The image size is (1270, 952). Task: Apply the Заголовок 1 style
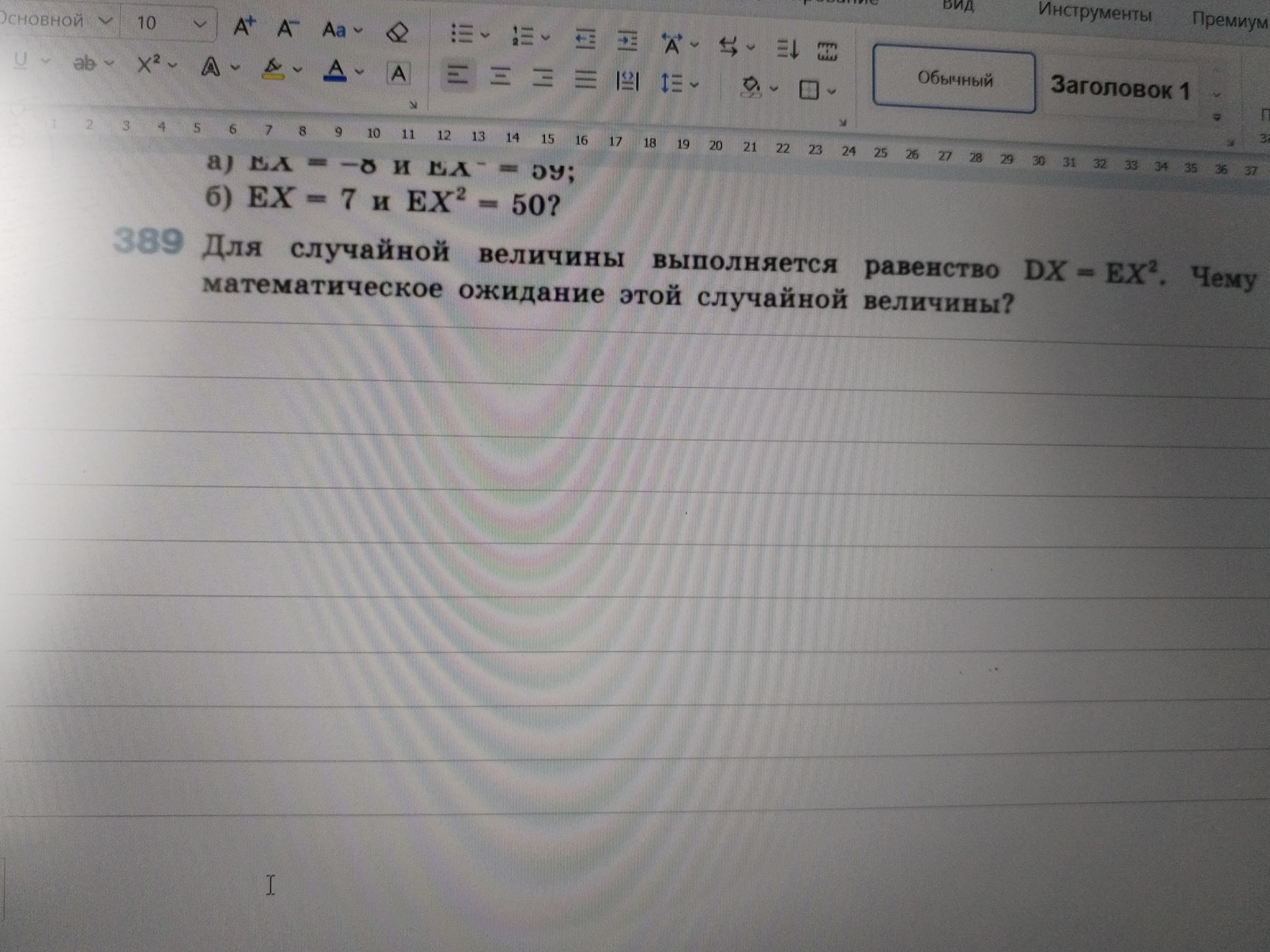click(1120, 87)
